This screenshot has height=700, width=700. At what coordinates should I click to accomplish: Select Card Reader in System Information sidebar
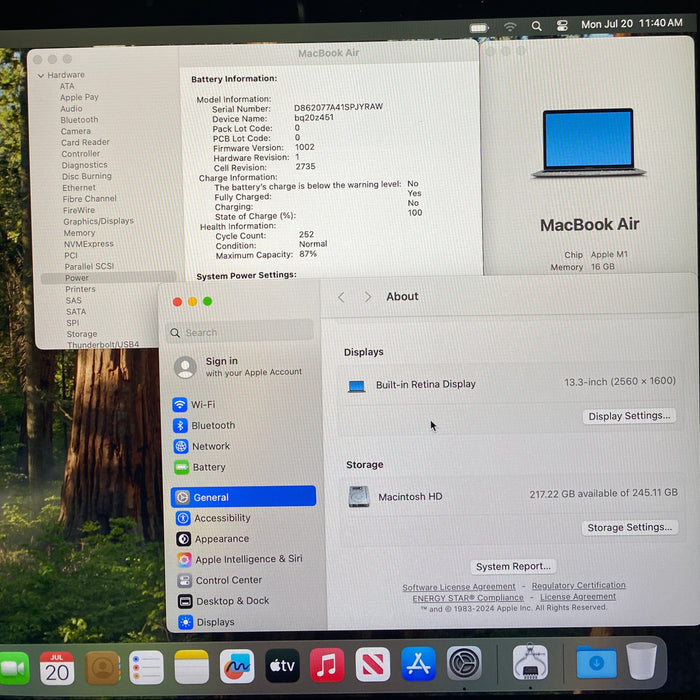85,142
